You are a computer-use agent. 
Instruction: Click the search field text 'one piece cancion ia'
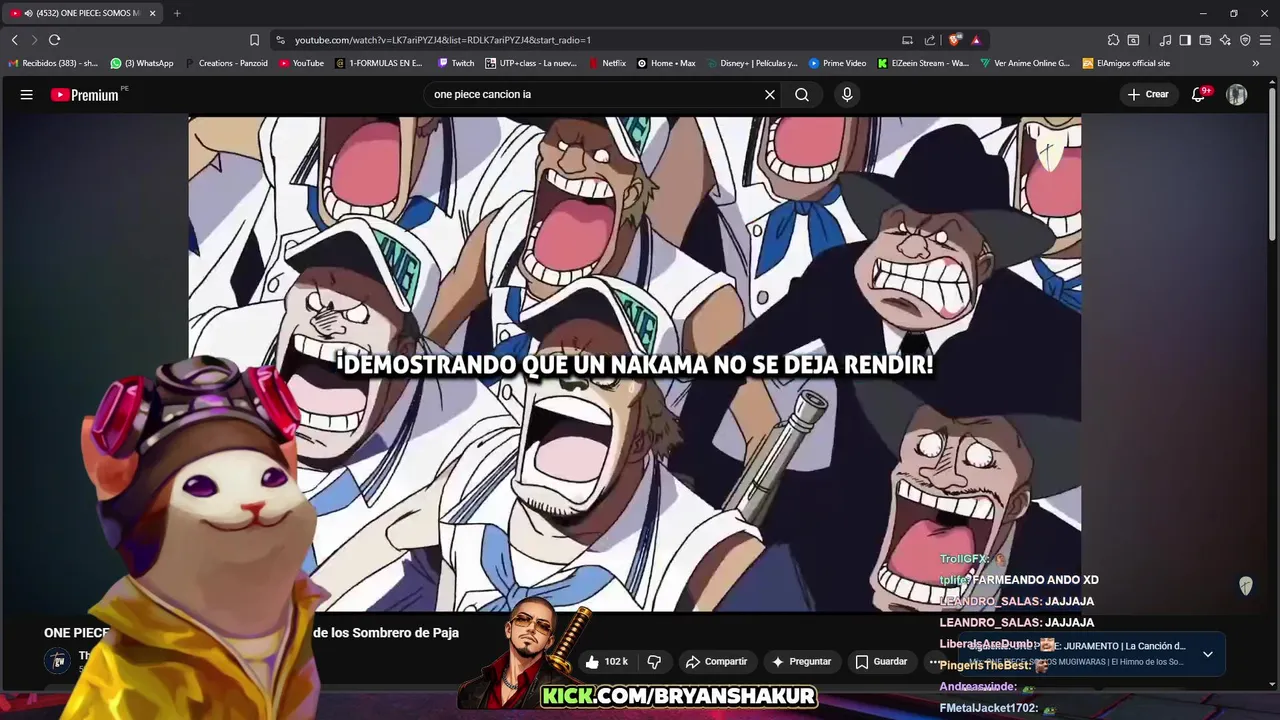pos(483,95)
